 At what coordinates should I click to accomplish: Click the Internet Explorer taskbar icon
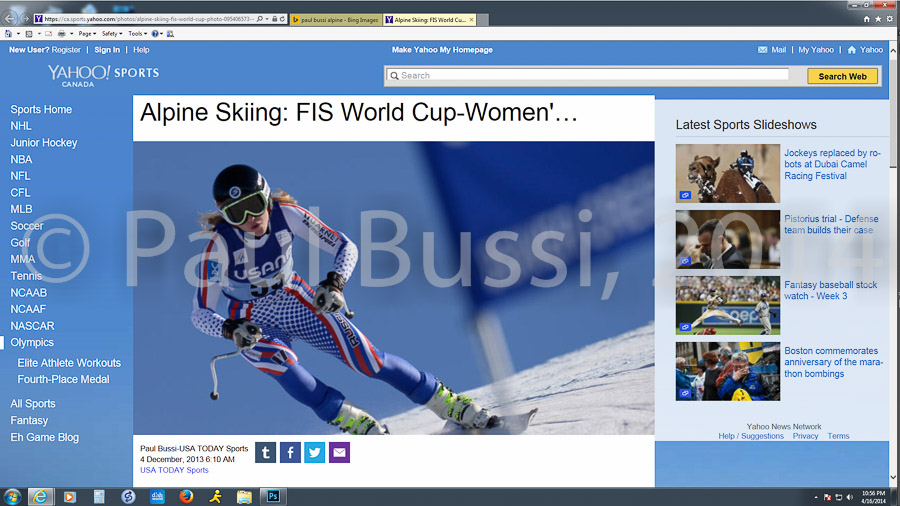pyautogui.click(x=40, y=496)
